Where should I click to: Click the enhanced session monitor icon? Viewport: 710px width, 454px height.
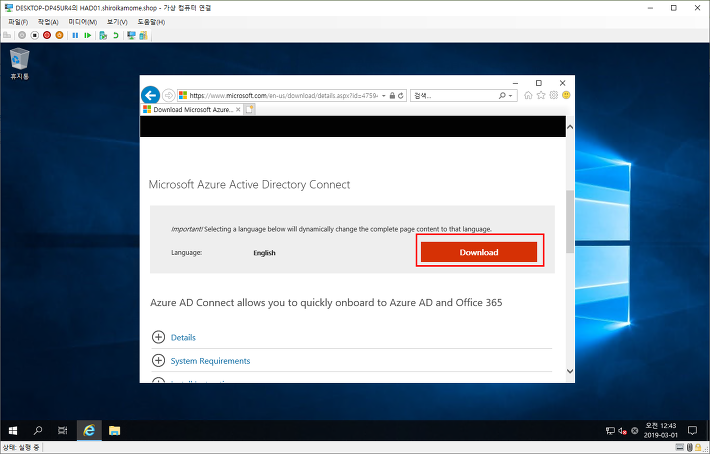131,35
